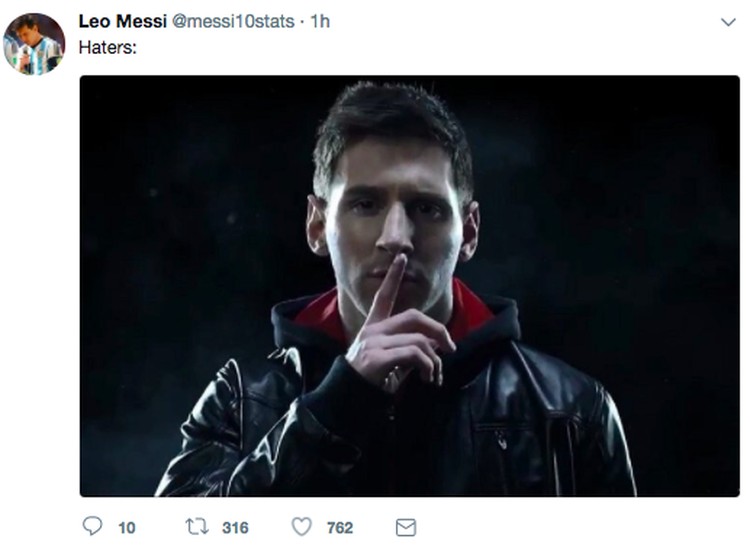750x545 pixels.
Task: Open the tweet author's profile avatar
Action: coord(34,44)
